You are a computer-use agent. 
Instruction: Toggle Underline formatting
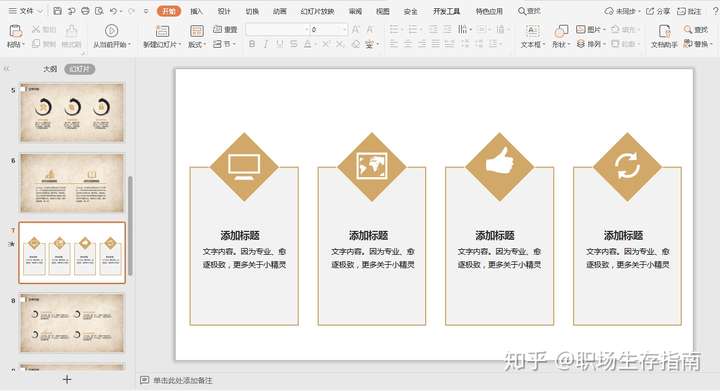[279, 44]
